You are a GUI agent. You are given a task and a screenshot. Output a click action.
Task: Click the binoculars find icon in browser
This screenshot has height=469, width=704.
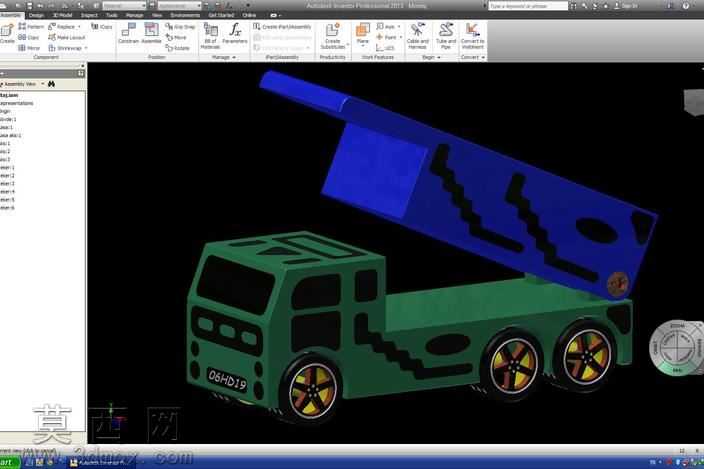point(51,84)
